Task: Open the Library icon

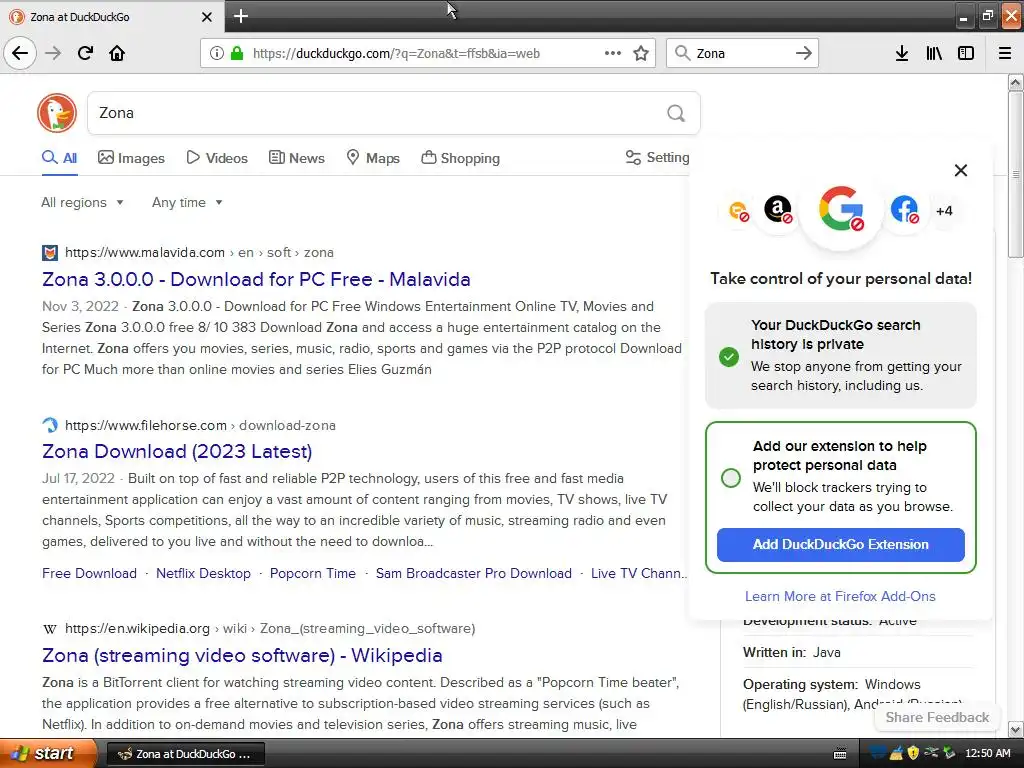Action: (x=934, y=53)
